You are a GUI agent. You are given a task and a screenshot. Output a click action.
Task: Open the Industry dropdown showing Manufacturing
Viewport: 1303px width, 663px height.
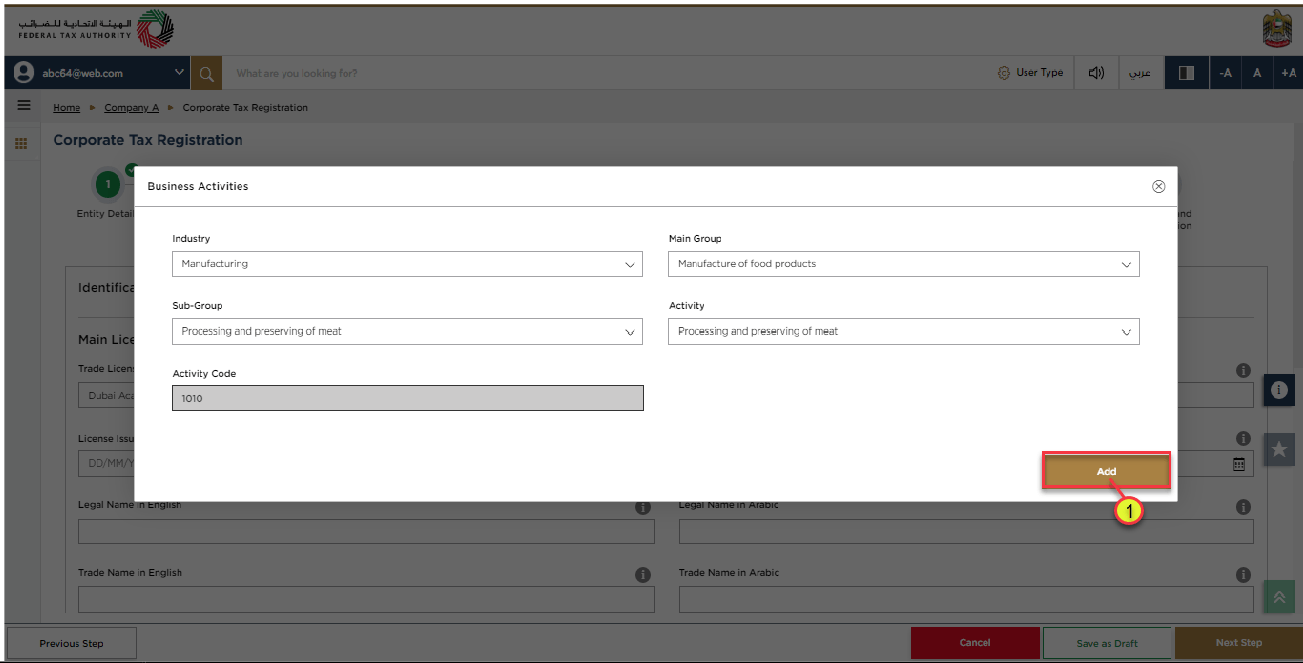click(x=407, y=264)
